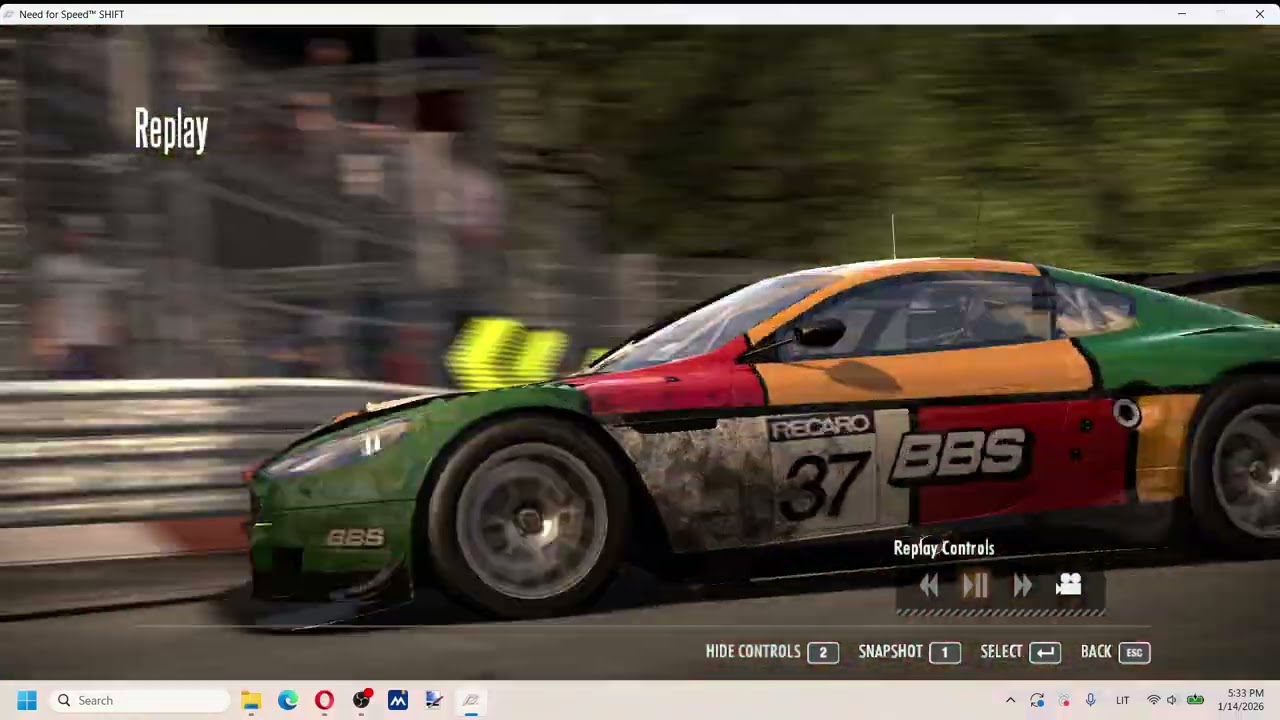The image size is (1280, 720).
Task: Open the volume tray icon
Action: [1172, 700]
